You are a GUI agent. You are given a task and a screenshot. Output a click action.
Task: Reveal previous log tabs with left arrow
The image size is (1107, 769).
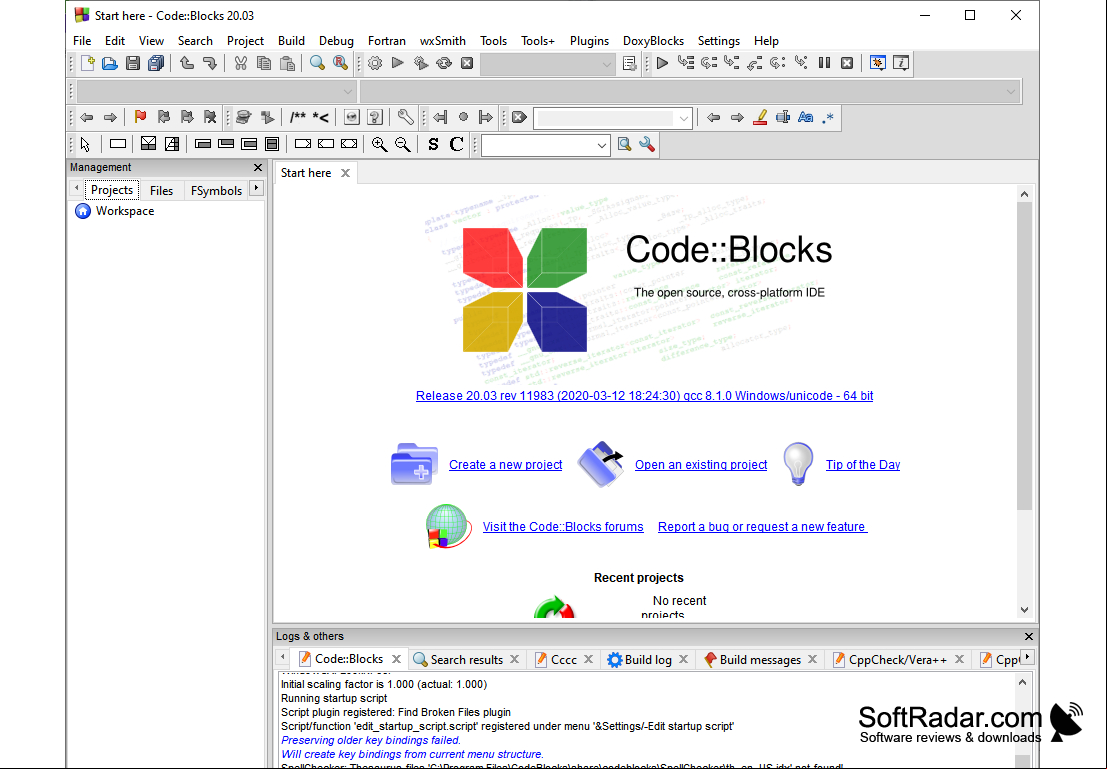283,657
